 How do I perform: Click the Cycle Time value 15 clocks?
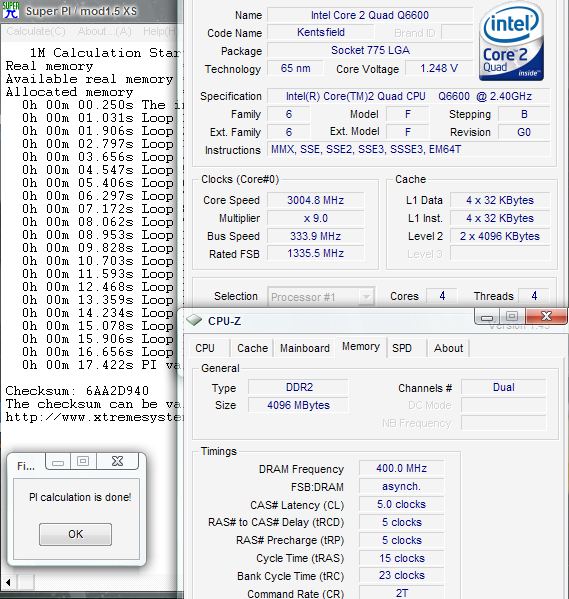[401, 558]
